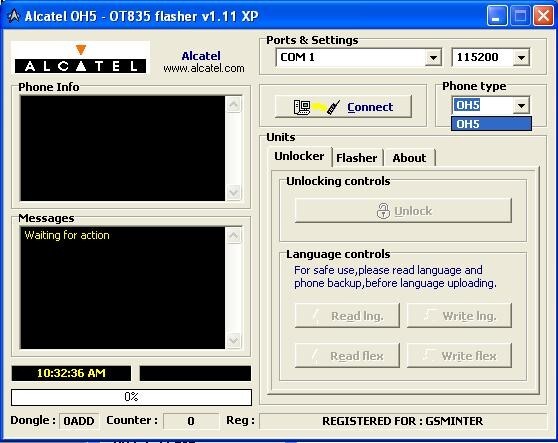Click 'REGISTERED FOR : GSMINTER' status text
This screenshot has width=558, height=443.
402,421
